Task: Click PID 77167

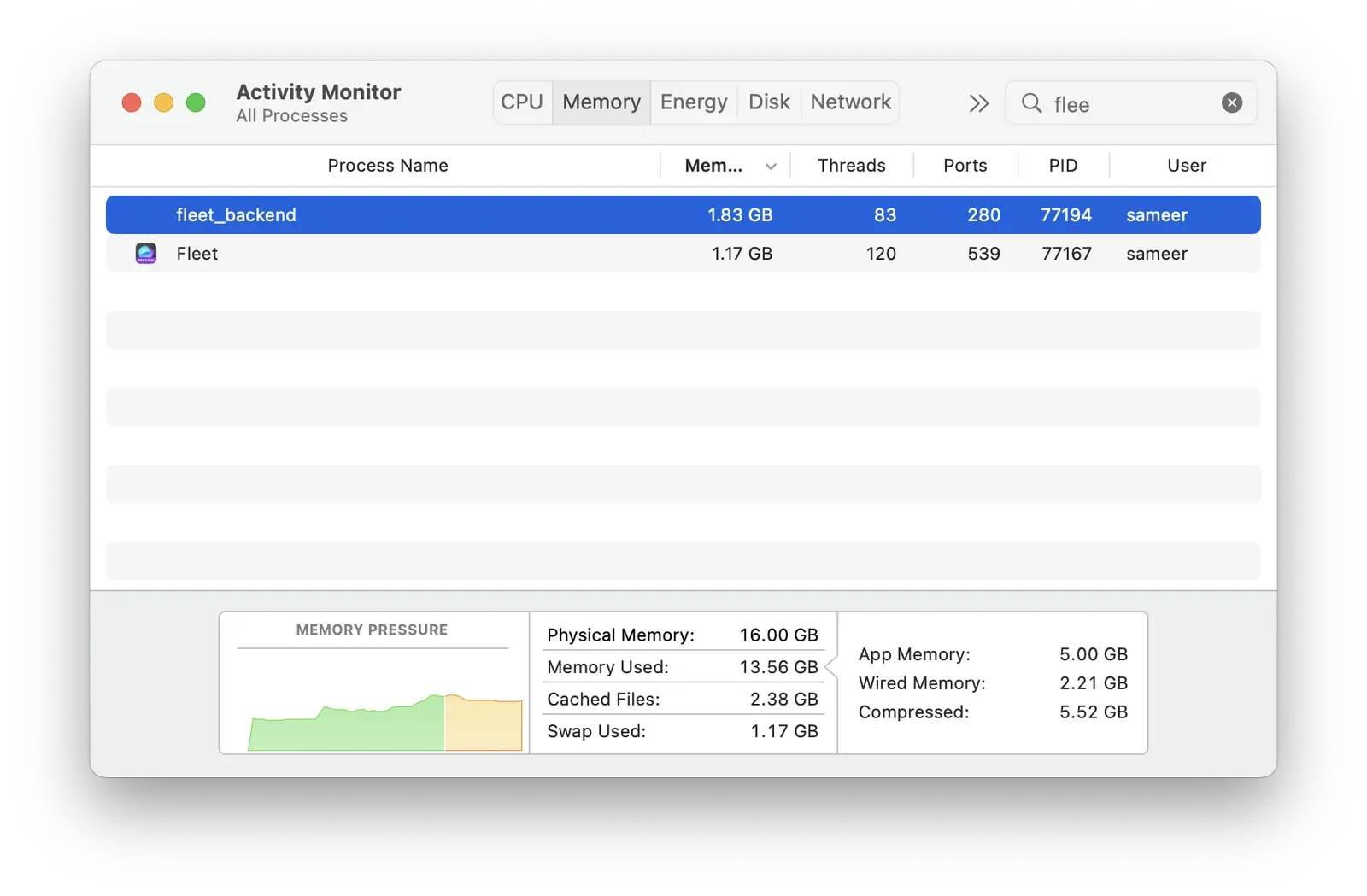Action: [x=1066, y=254]
